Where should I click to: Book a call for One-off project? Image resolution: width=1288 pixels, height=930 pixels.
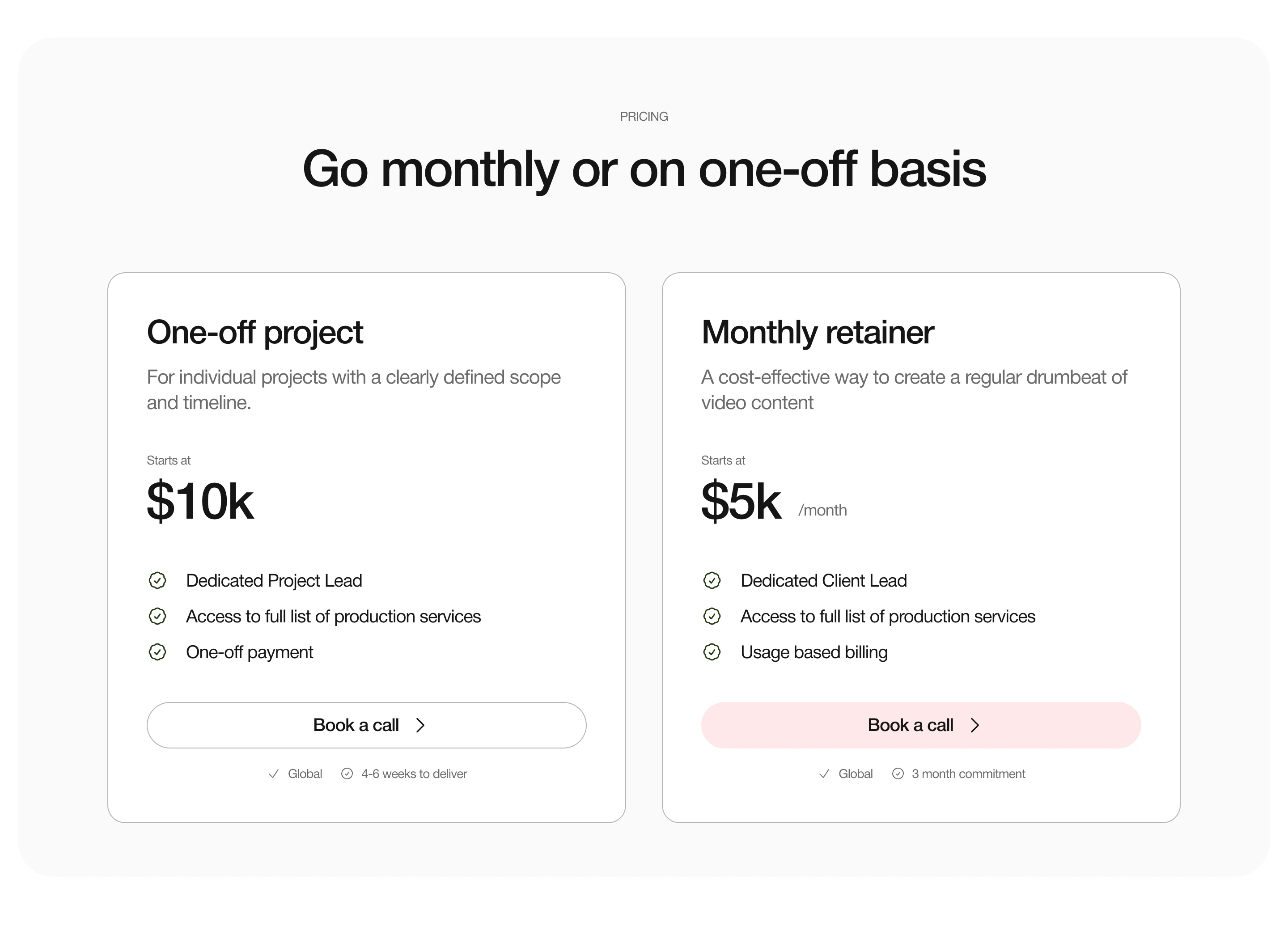(x=366, y=725)
